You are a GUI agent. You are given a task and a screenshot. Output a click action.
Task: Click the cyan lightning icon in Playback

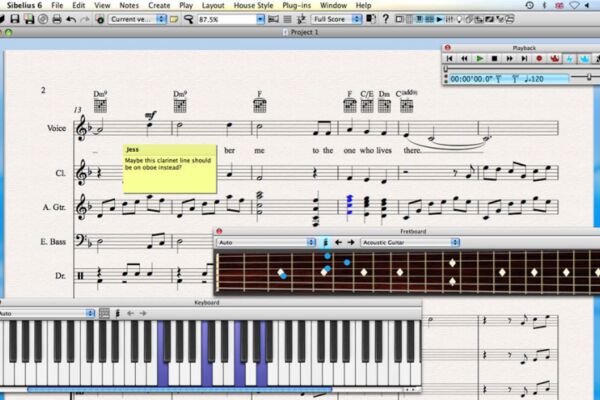click(569, 59)
